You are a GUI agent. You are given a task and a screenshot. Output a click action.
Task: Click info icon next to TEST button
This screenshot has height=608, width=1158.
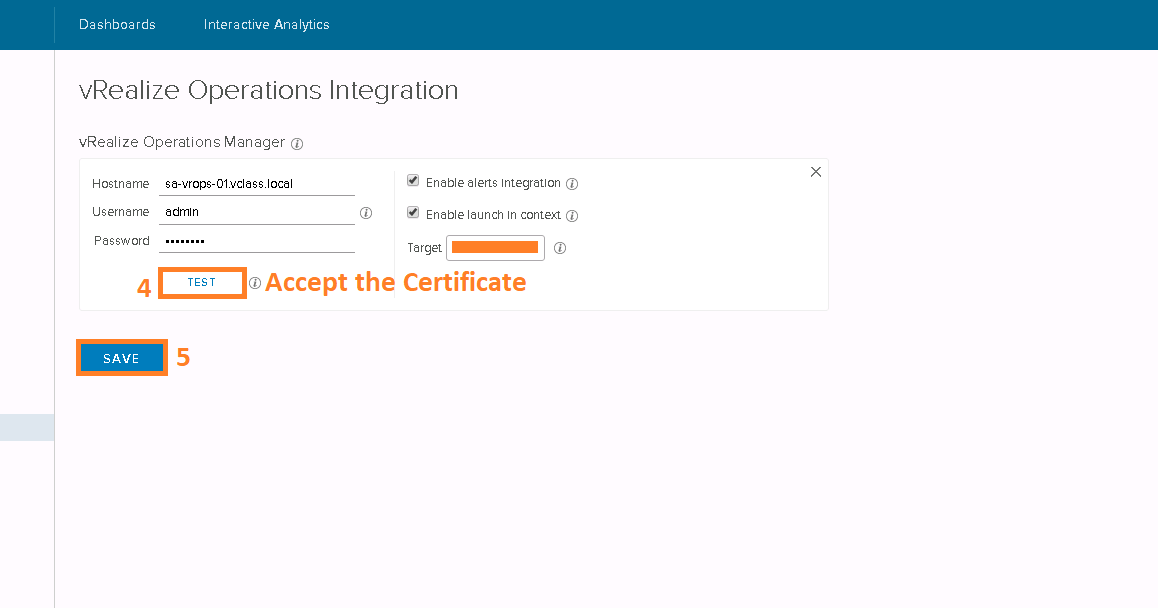click(x=255, y=283)
